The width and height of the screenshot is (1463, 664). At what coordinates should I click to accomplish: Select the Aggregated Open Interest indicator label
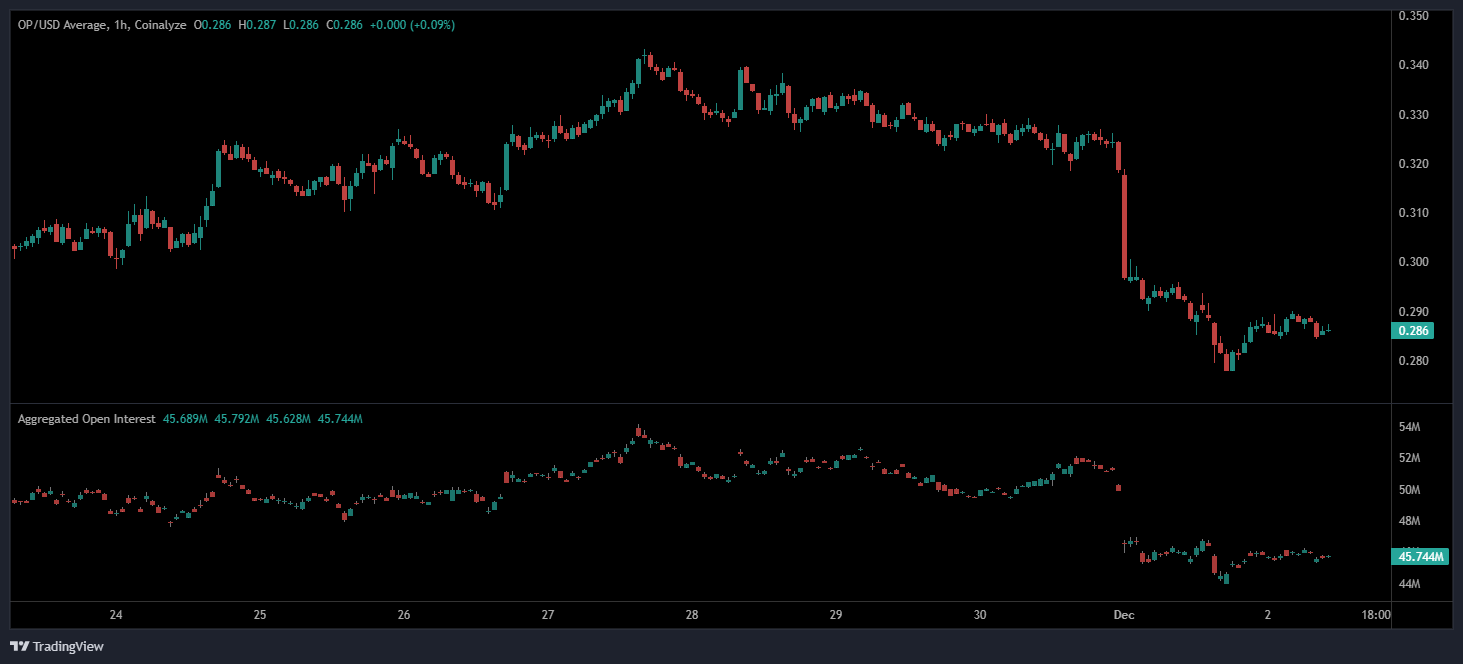[86, 419]
